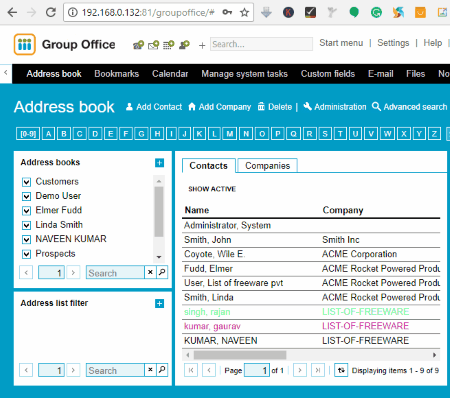Click the plus icon beside the search box
Screen dimensions: 450x398
pos(202,45)
